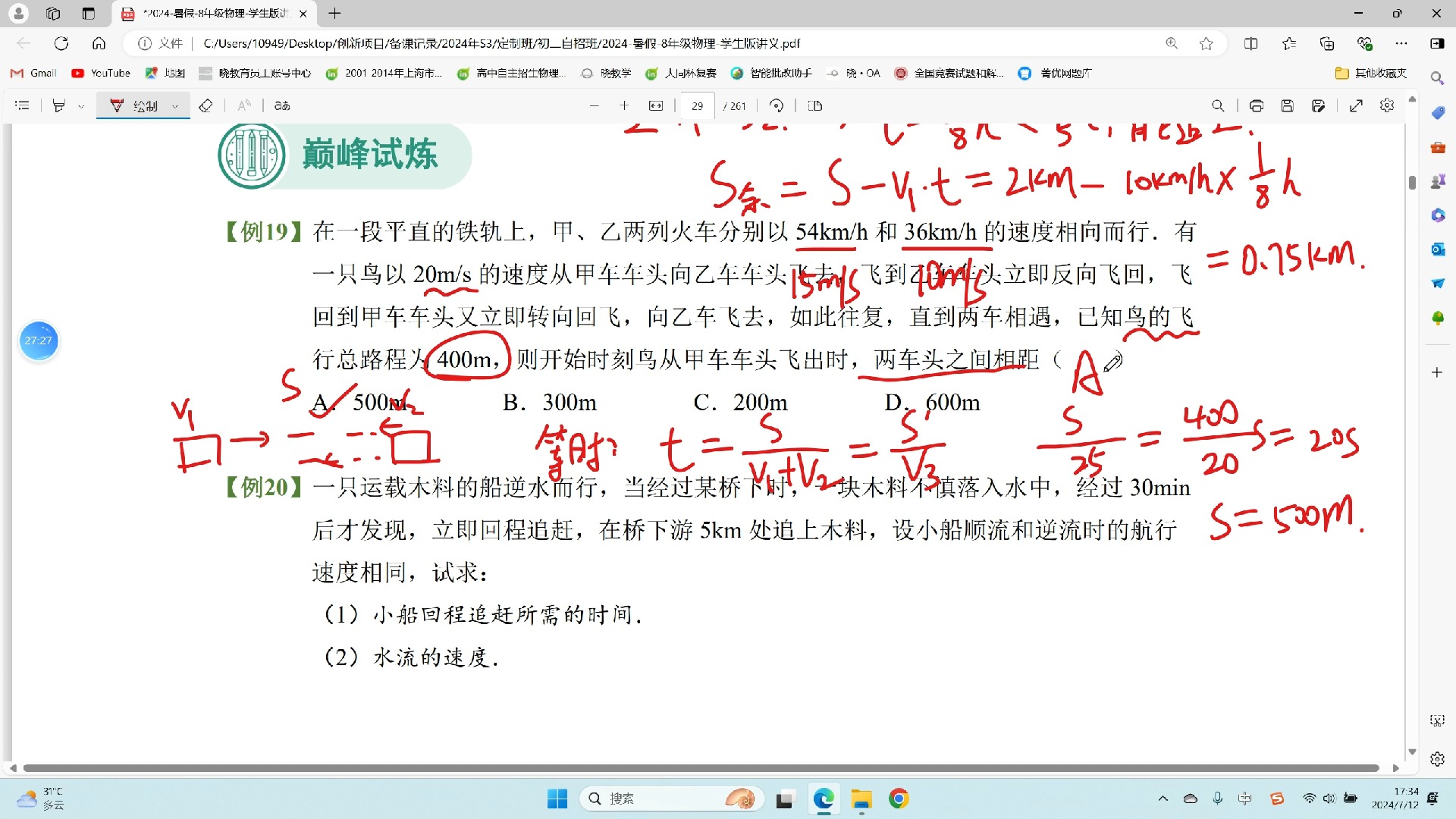Click the vertical scrollbar thumb of the PDF
The height and width of the screenshot is (819, 1456).
[x=1412, y=183]
